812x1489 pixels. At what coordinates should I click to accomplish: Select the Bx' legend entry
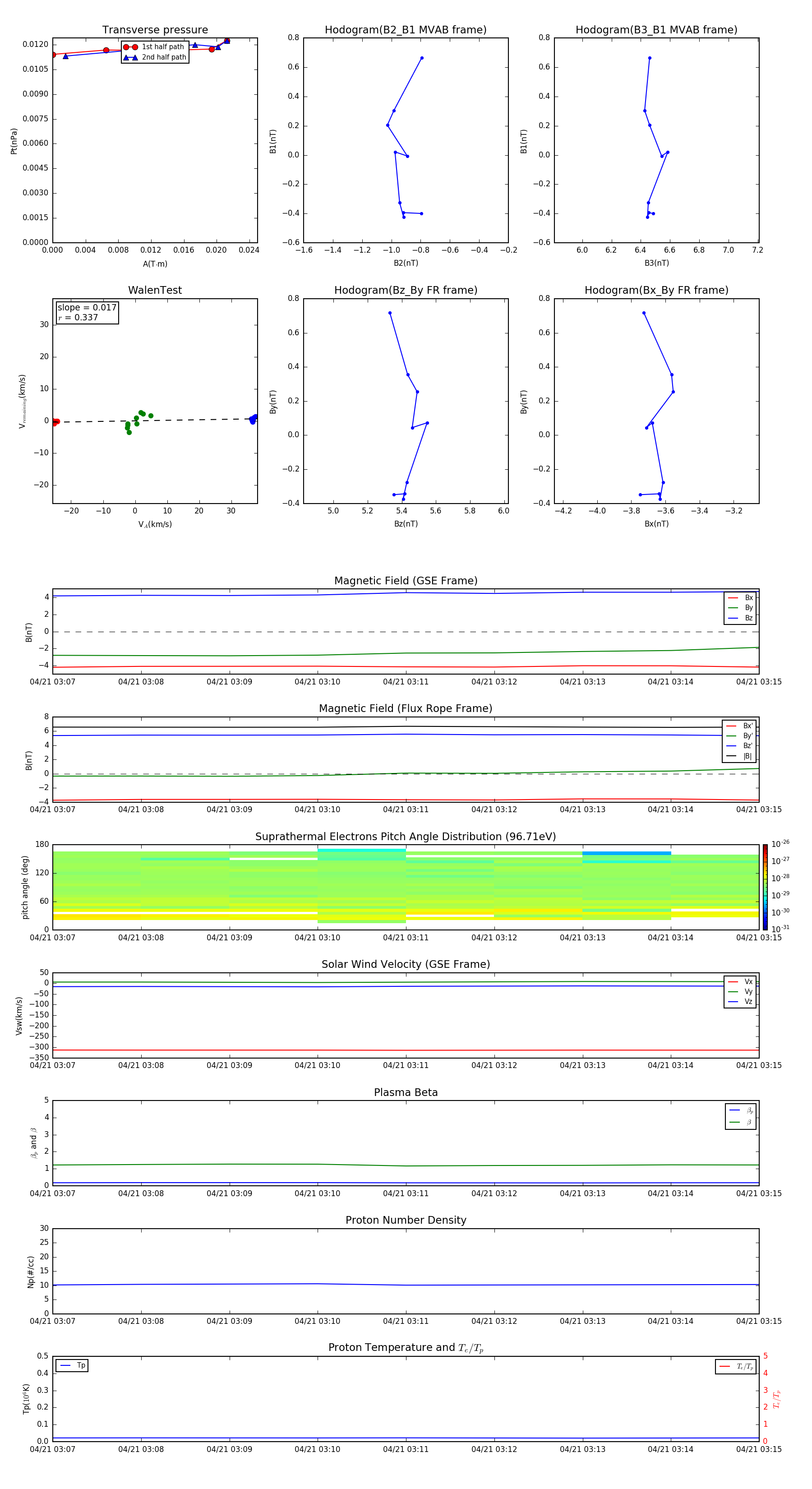tap(740, 726)
